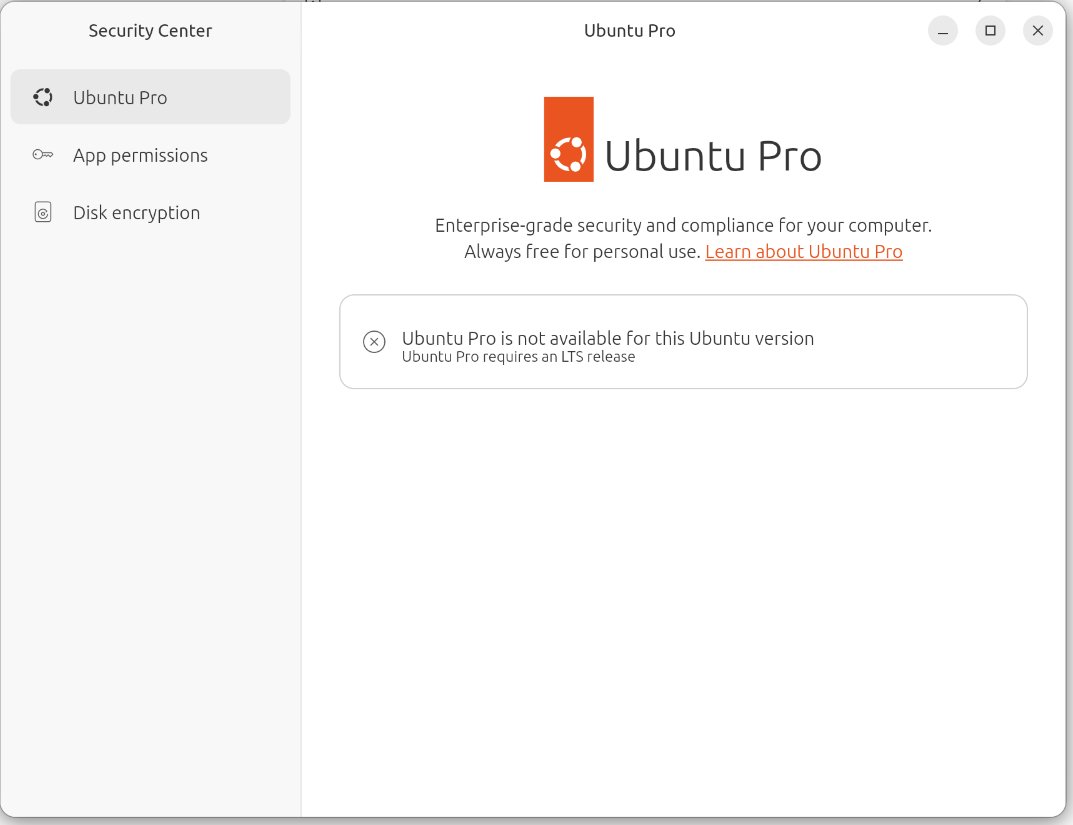
Task: Click the 'Always free for personal use.' text
Action: 582,252
